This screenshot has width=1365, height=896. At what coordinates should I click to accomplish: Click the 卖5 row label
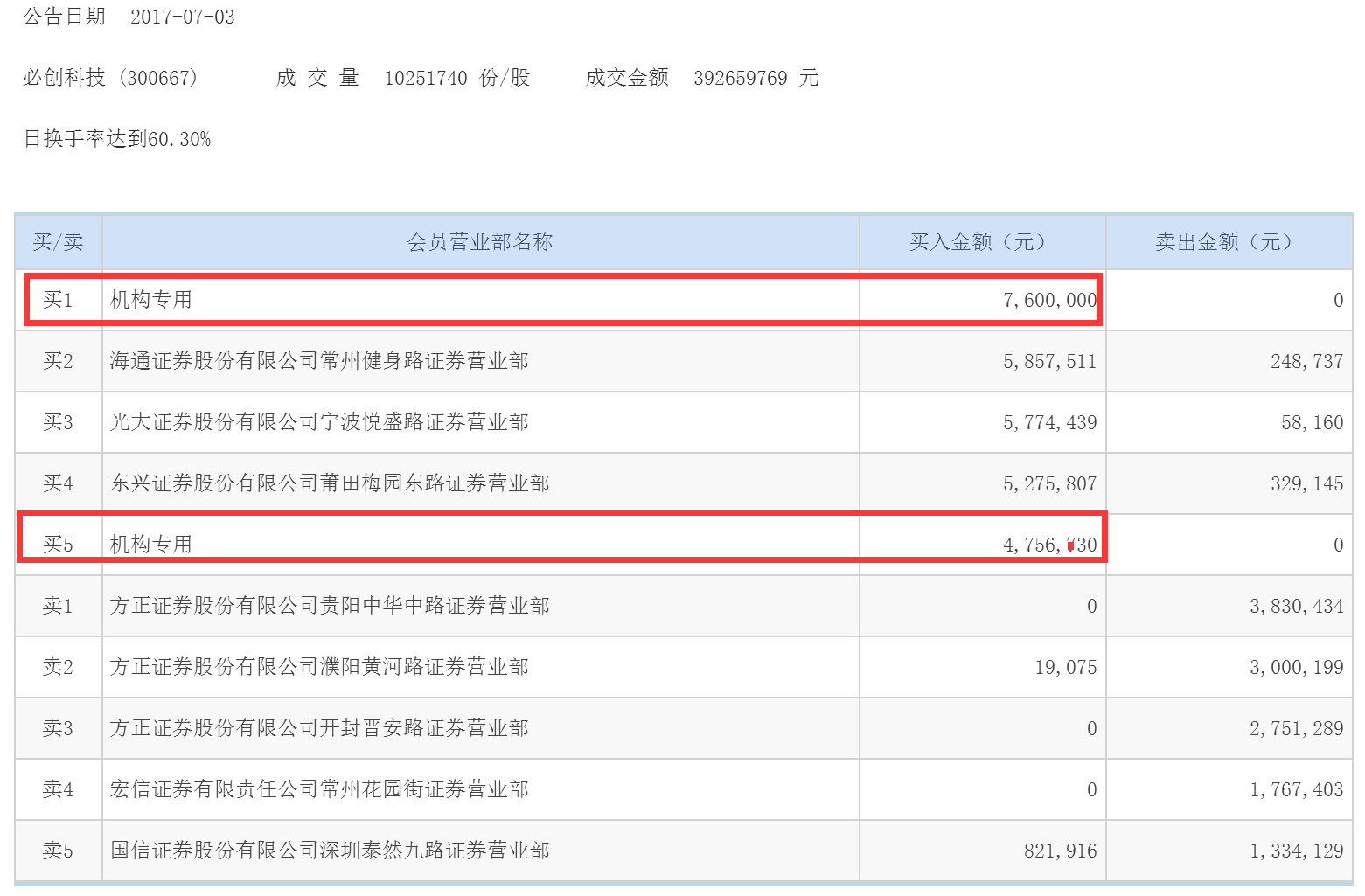58,851
